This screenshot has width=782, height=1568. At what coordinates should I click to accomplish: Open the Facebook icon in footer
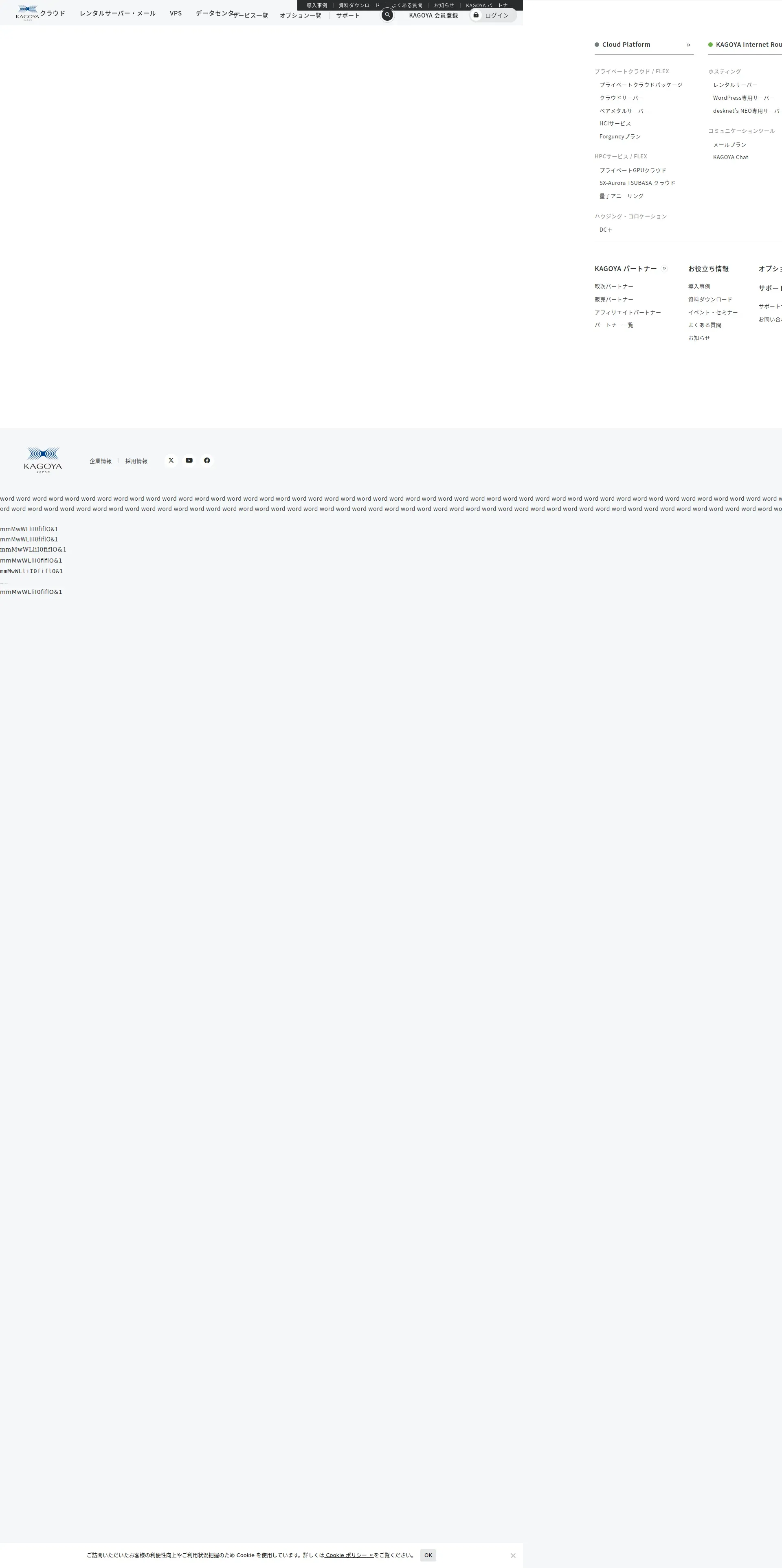(x=207, y=460)
